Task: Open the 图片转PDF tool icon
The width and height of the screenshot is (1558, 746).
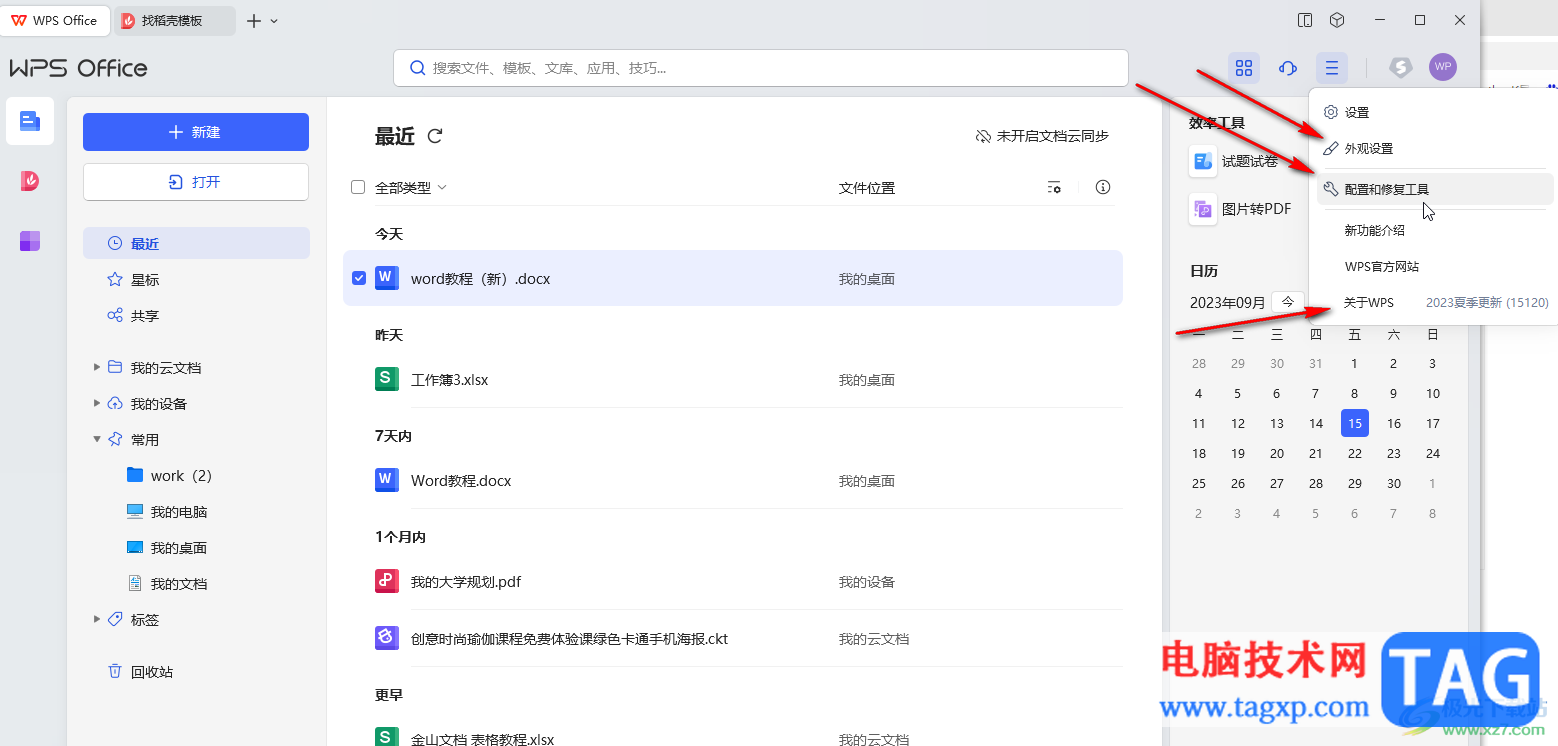Action: click(1203, 209)
